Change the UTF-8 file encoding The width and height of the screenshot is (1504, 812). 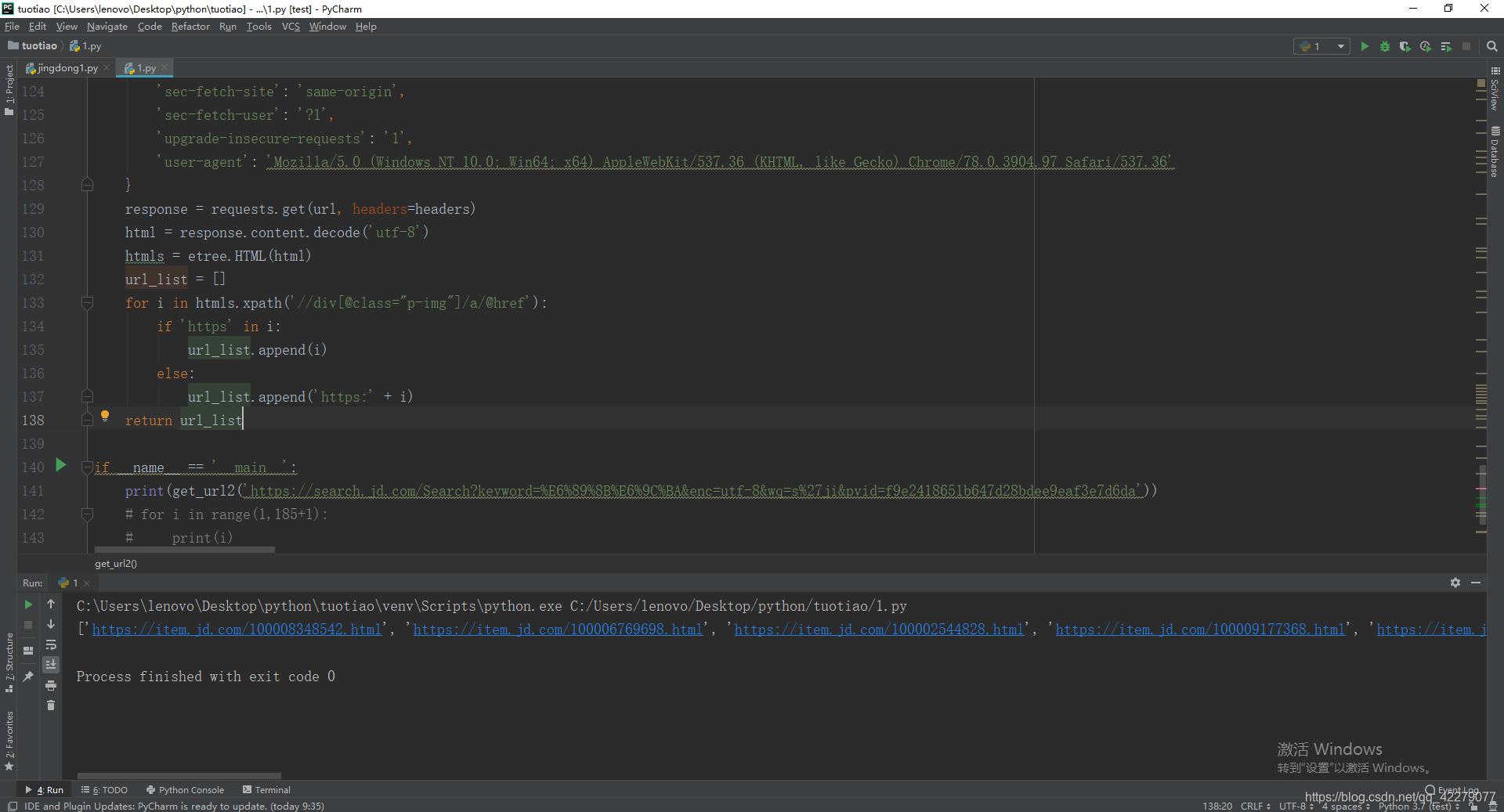(1296, 806)
